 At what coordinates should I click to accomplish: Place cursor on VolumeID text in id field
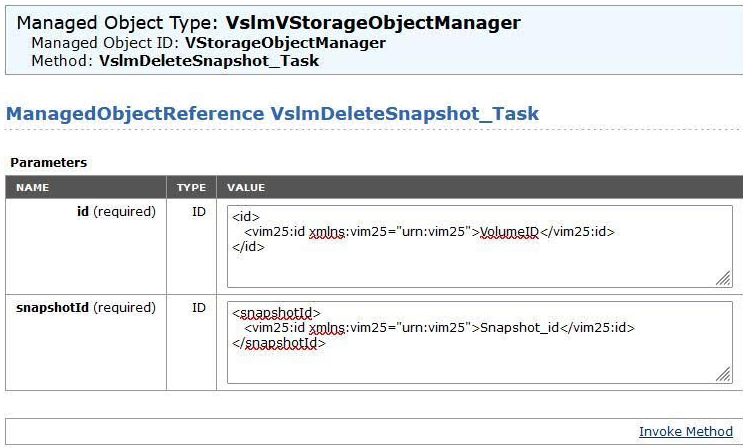(x=509, y=232)
